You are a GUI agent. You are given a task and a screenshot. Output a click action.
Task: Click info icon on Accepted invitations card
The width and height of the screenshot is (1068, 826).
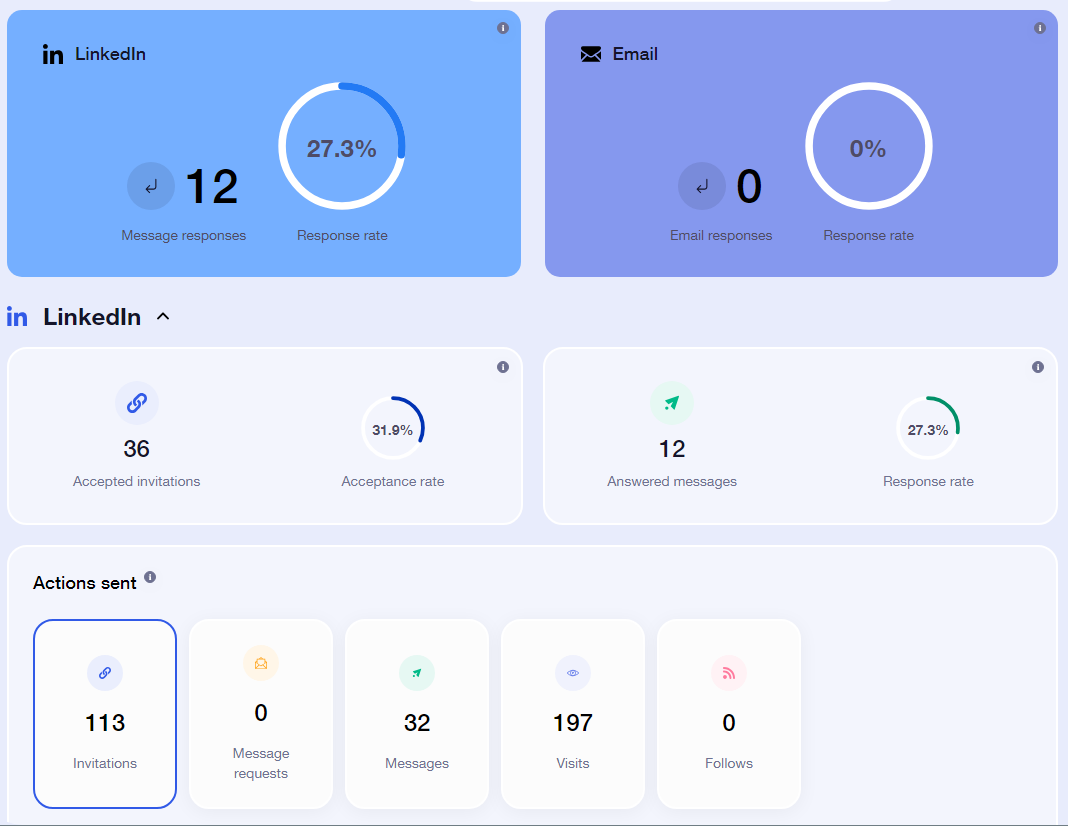click(503, 367)
